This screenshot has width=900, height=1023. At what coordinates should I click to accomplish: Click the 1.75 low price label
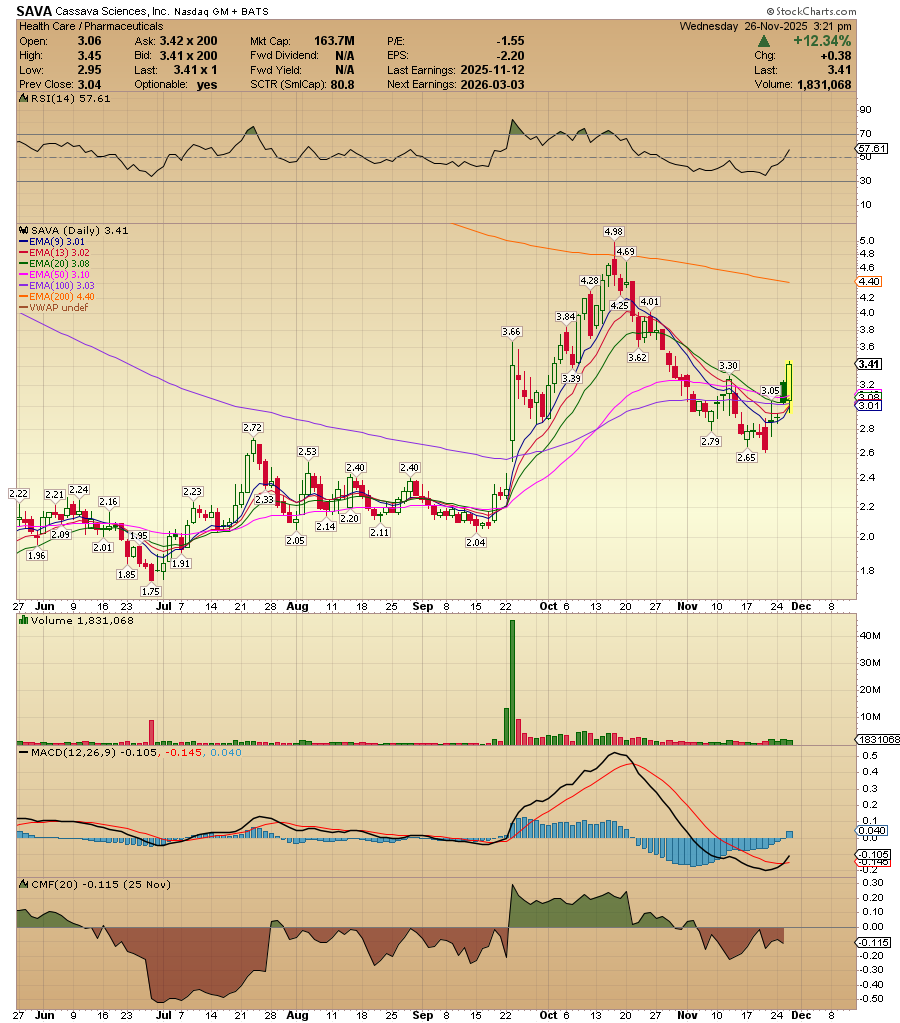(151, 591)
